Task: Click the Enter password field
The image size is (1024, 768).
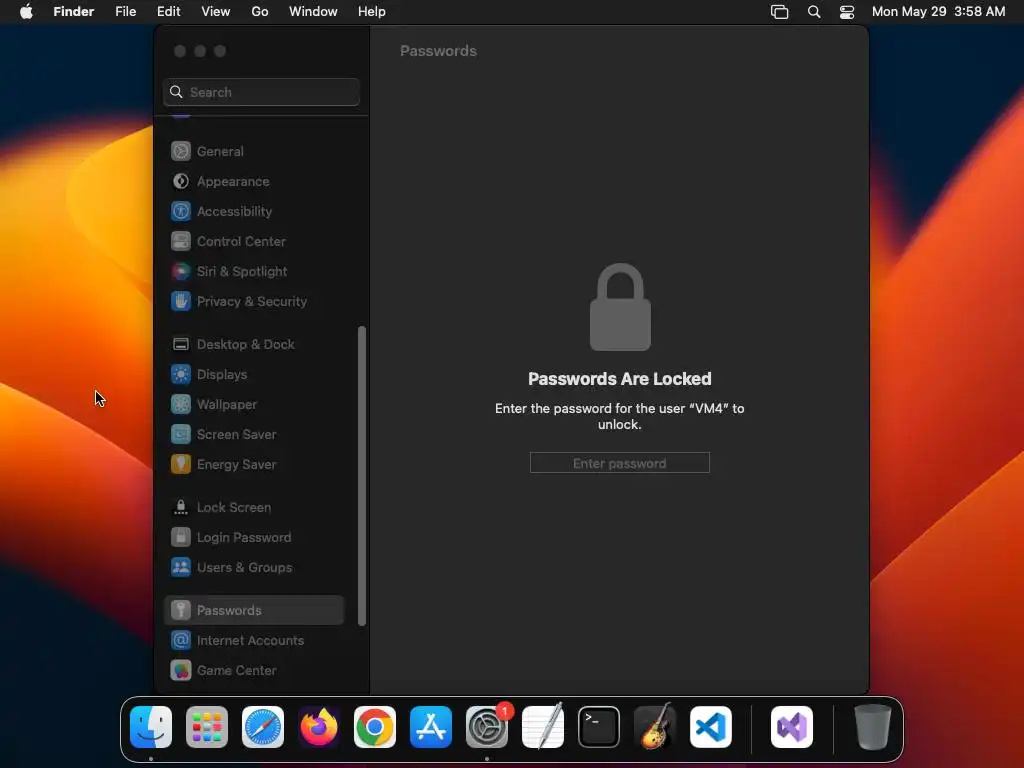Action: 620,463
